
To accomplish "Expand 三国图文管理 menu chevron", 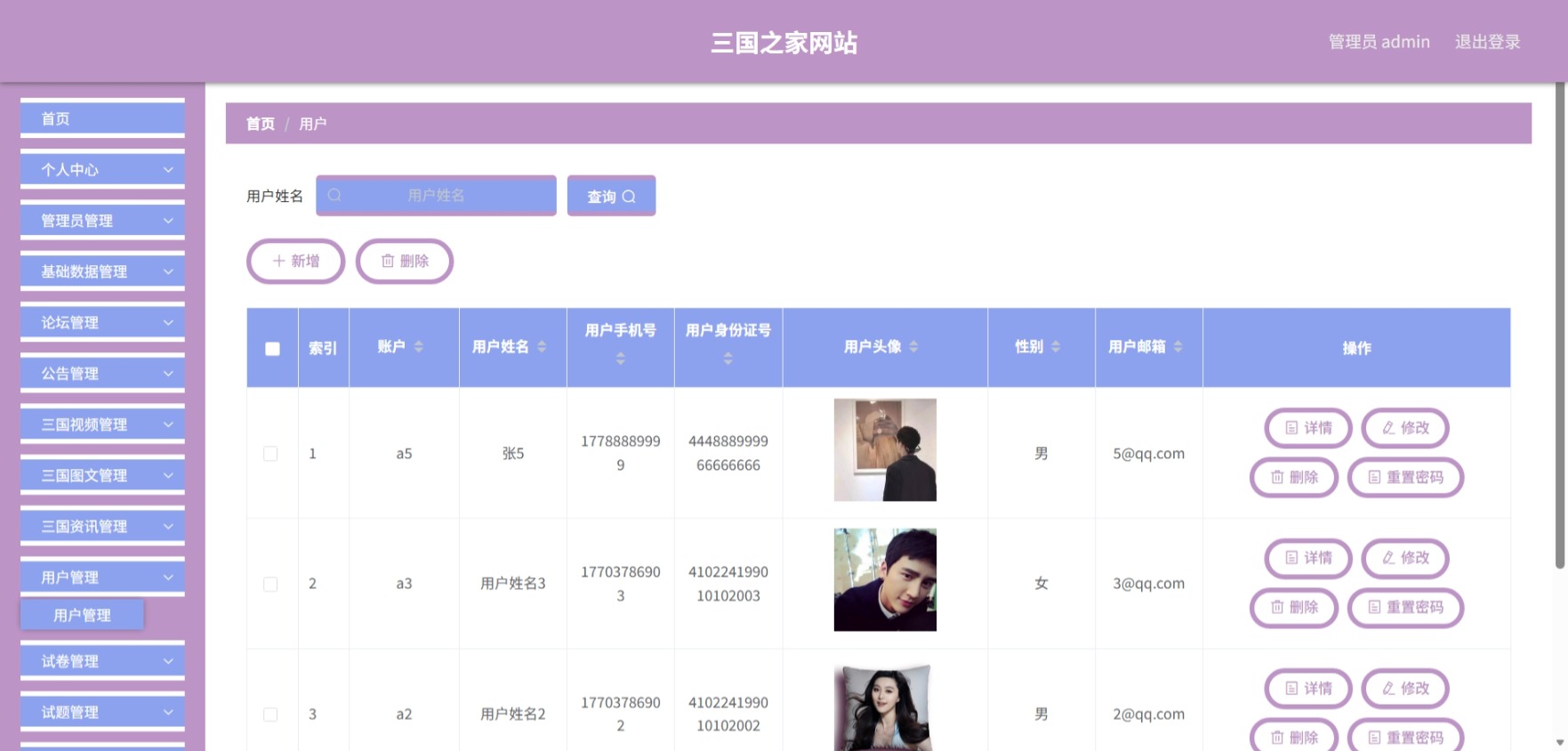I will 168,475.
